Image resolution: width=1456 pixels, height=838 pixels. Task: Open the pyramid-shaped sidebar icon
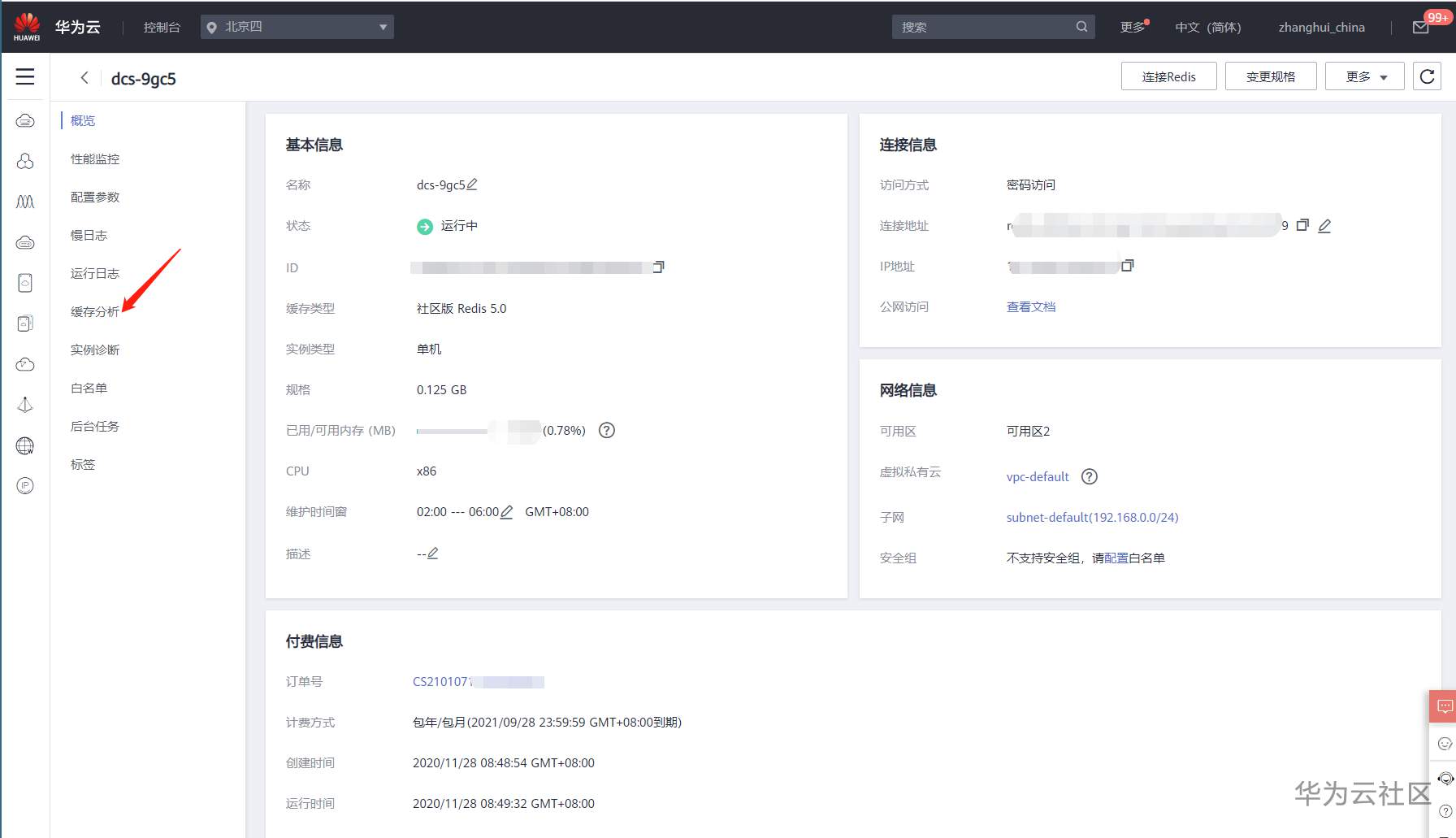pos(25,405)
